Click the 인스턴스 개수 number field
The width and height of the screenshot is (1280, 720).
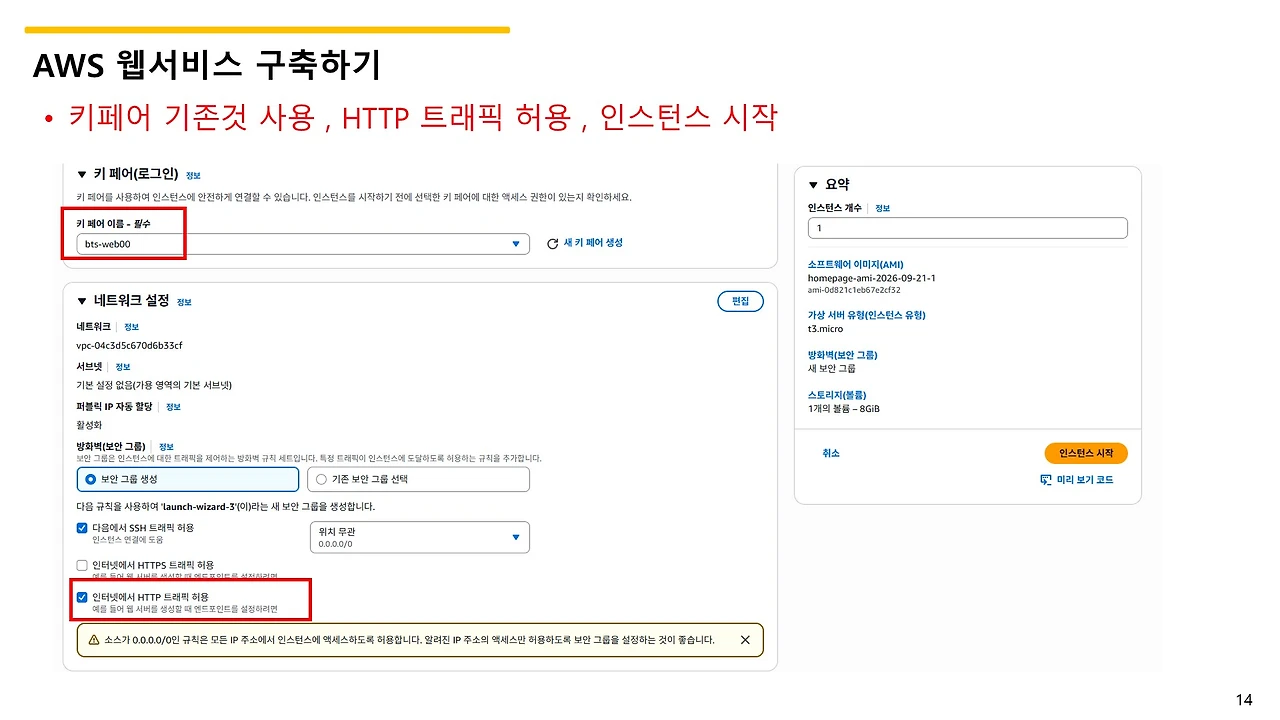(967, 228)
